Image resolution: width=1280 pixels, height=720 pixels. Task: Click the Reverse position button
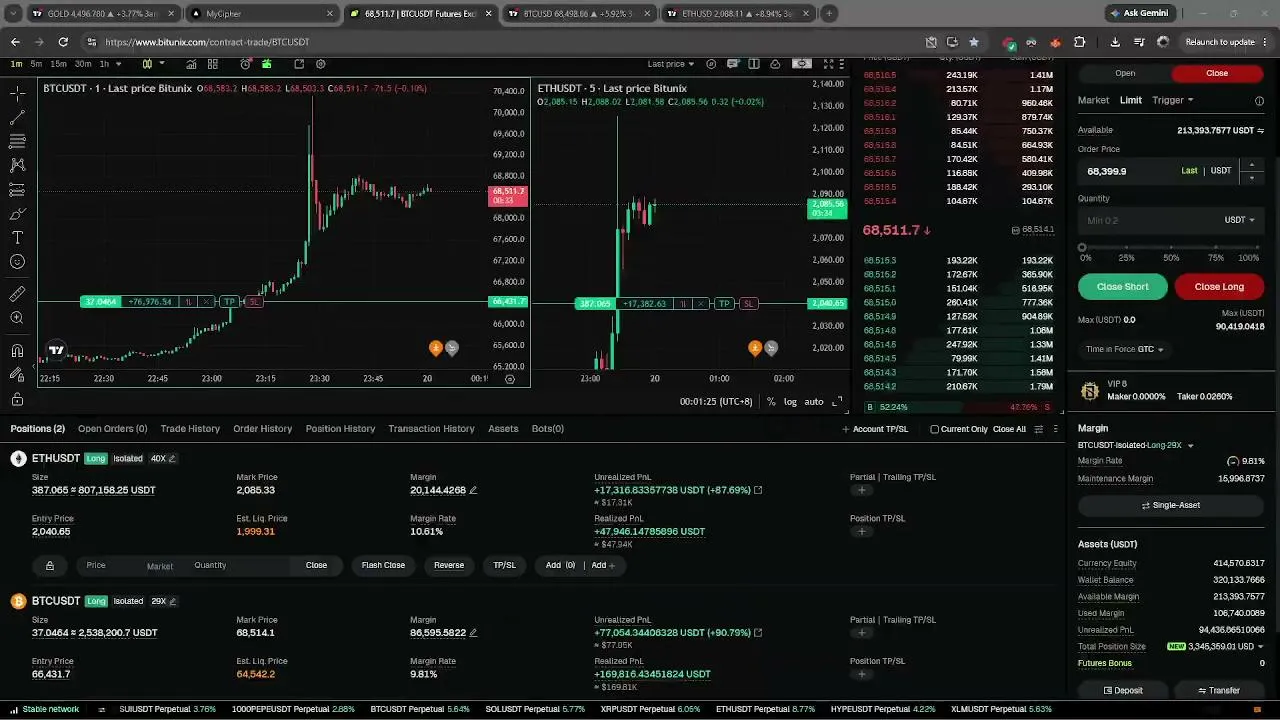tap(449, 565)
